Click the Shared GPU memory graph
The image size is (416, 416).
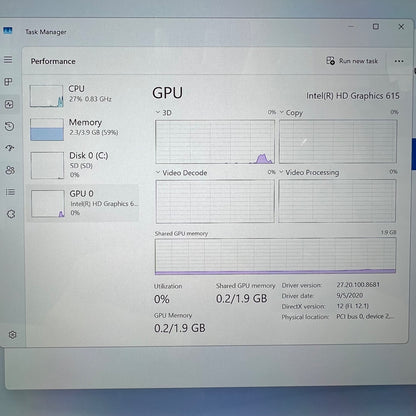(x=276, y=256)
